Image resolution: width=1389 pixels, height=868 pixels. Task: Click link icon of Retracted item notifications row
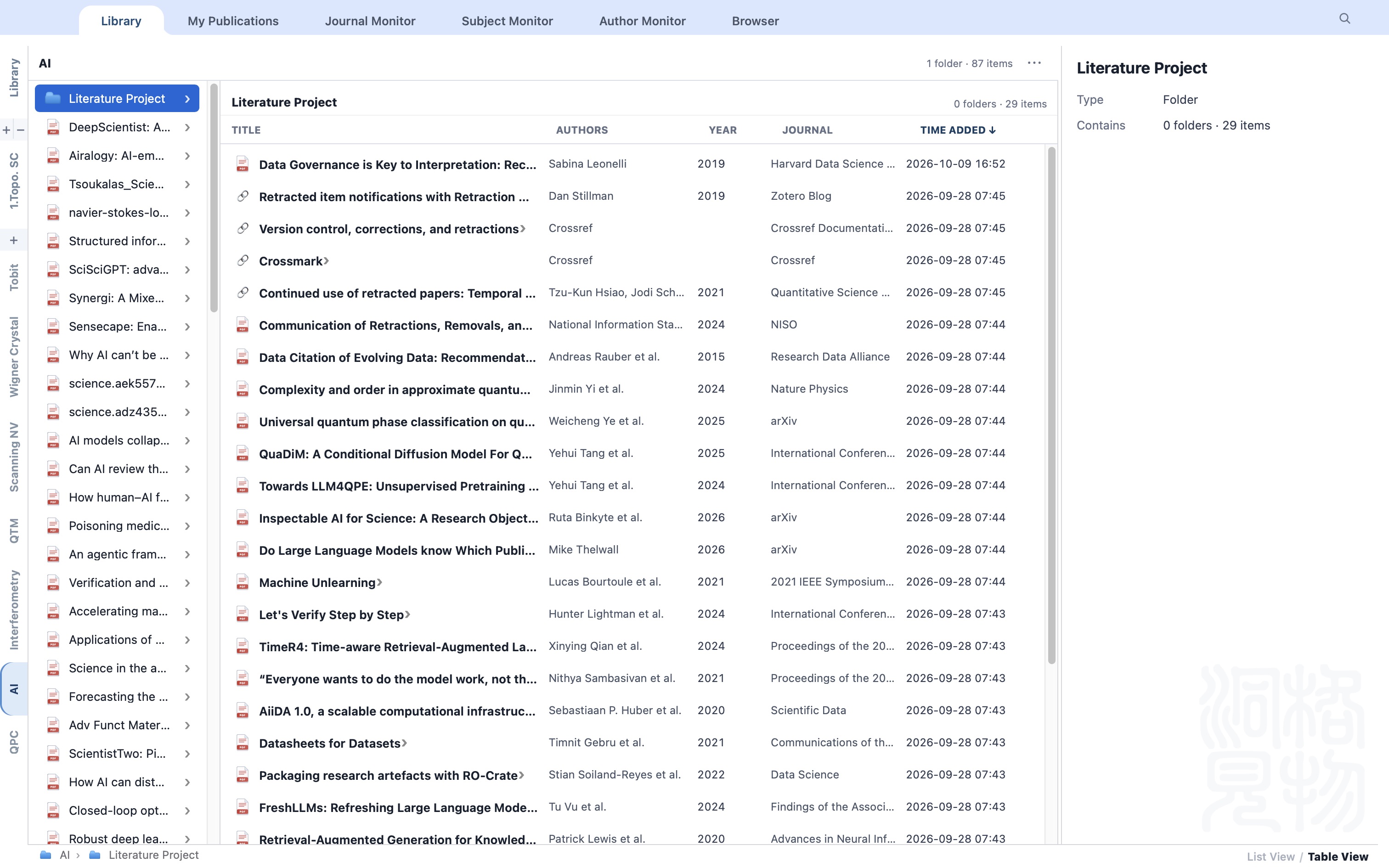click(x=243, y=197)
